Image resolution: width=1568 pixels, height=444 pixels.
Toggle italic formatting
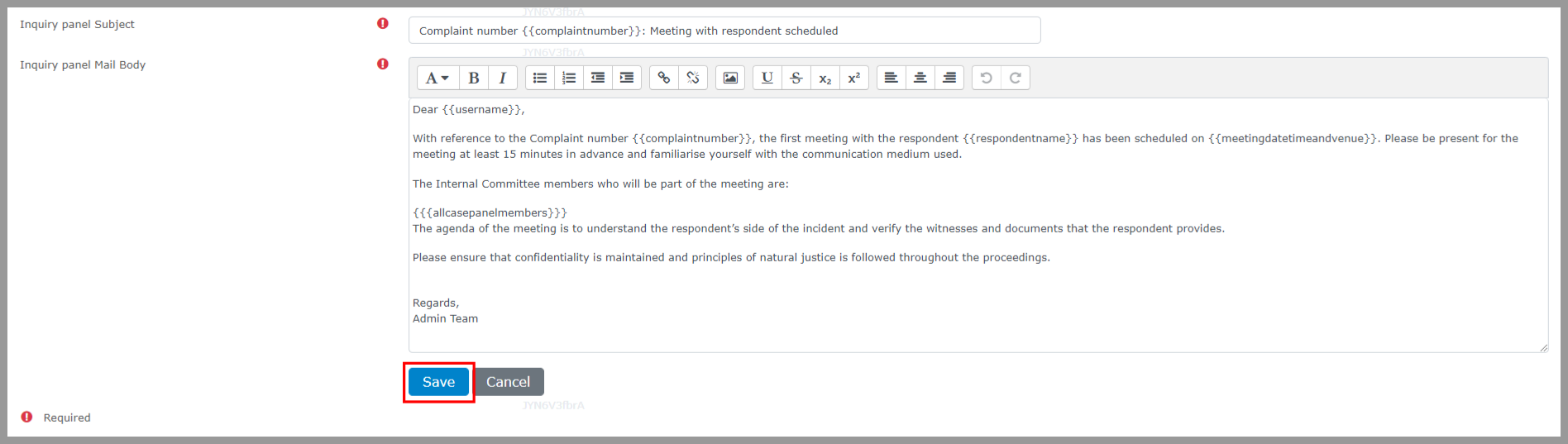(502, 78)
